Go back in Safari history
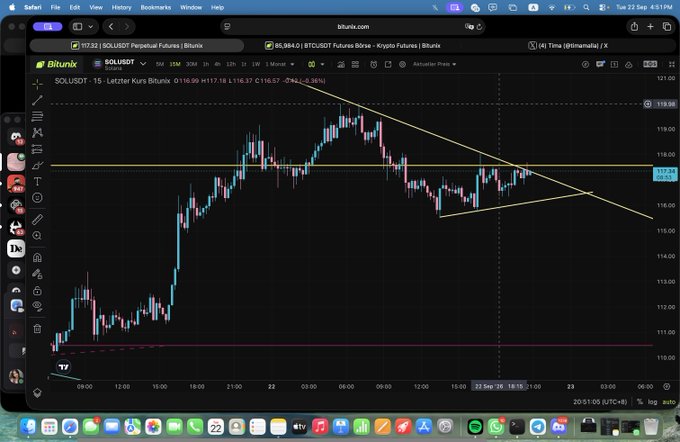Image resolution: width=680 pixels, height=442 pixels. [111, 26]
